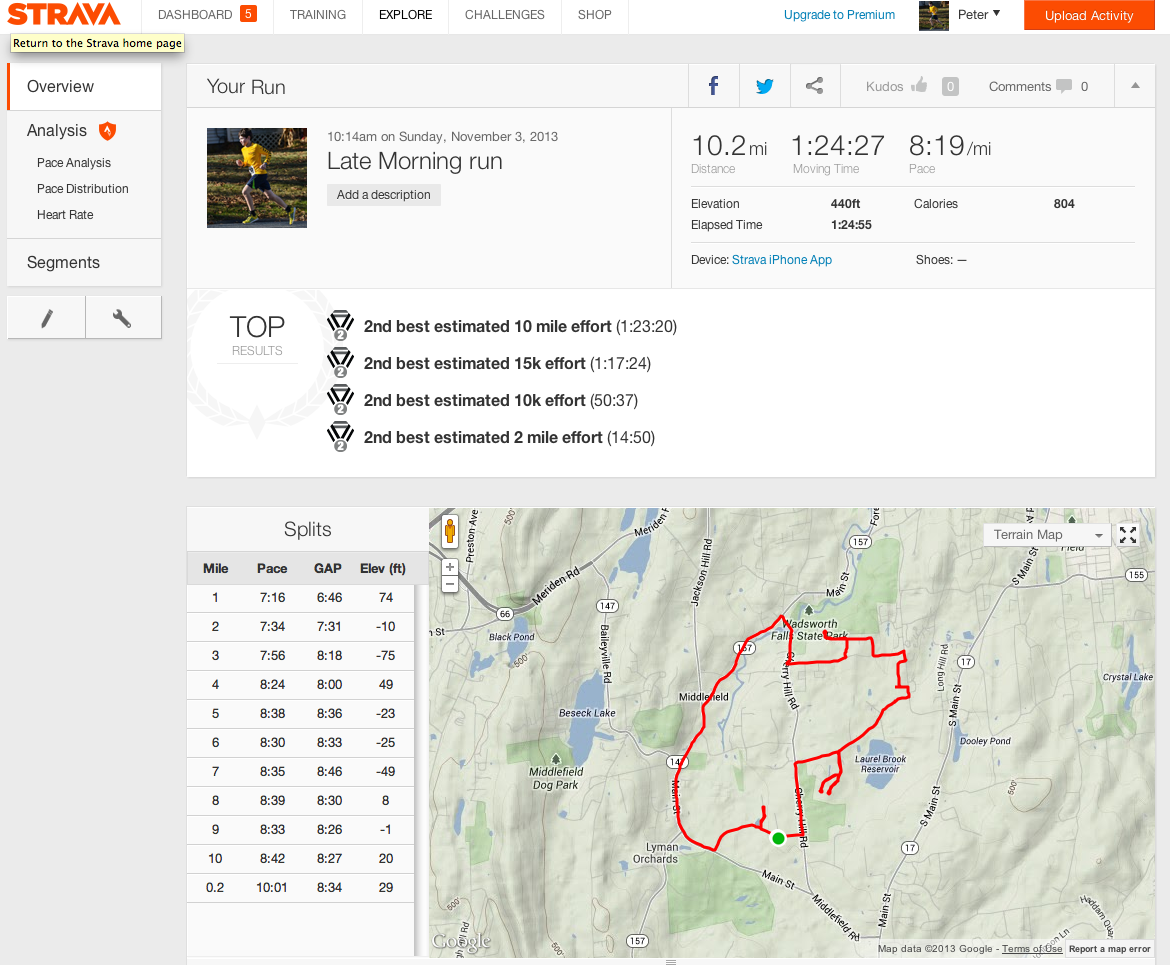Viewport: 1170px width, 965px height.
Task: Zoom in on the map
Action: pyautogui.click(x=449, y=567)
